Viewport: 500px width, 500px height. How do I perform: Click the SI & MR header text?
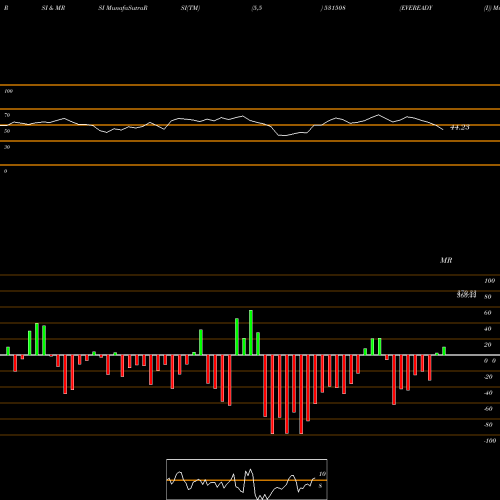click(53, 8)
